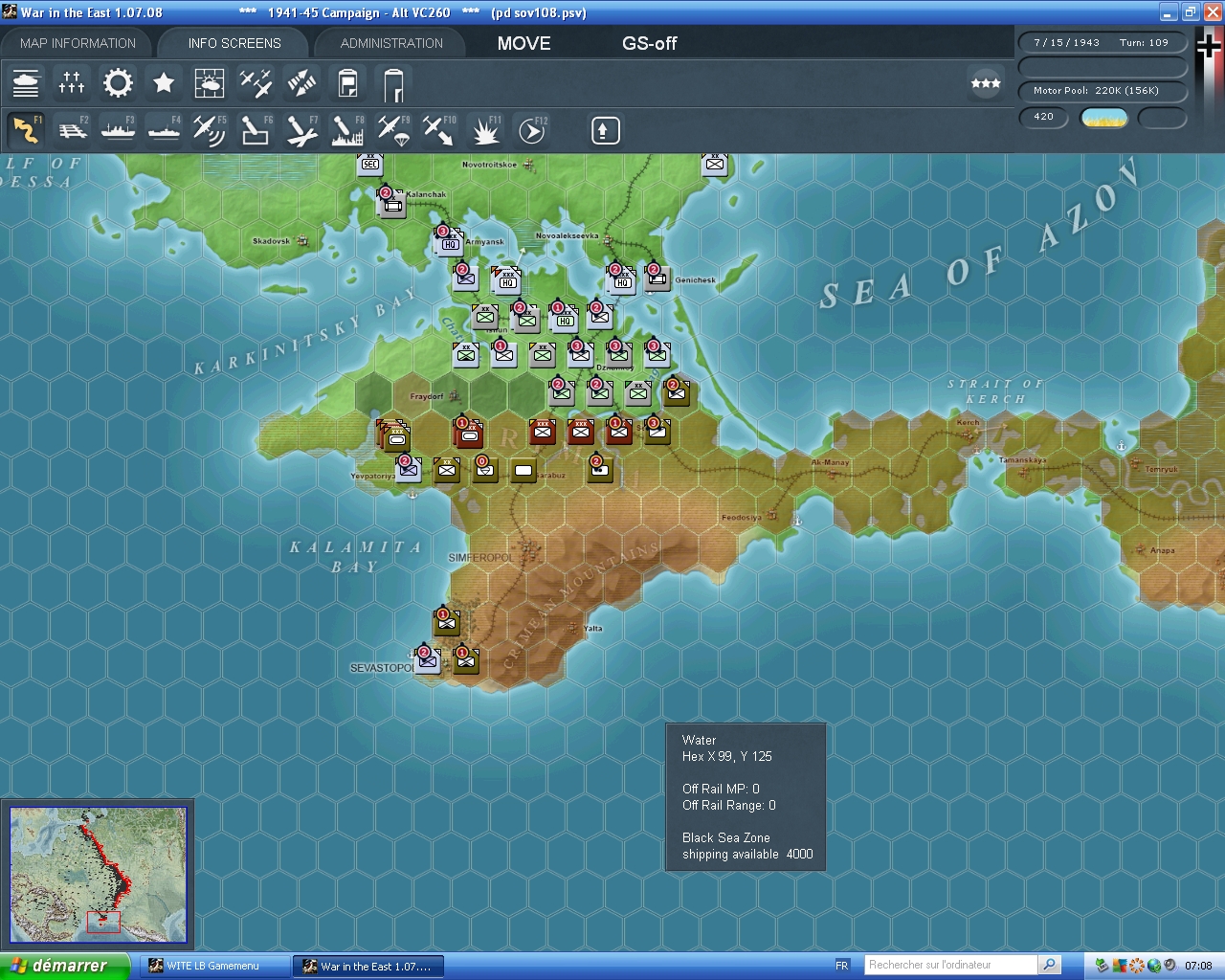The height and width of the screenshot is (980, 1225).
Task: Select the F1 Move mode icon
Action: click(x=26, y=129)
